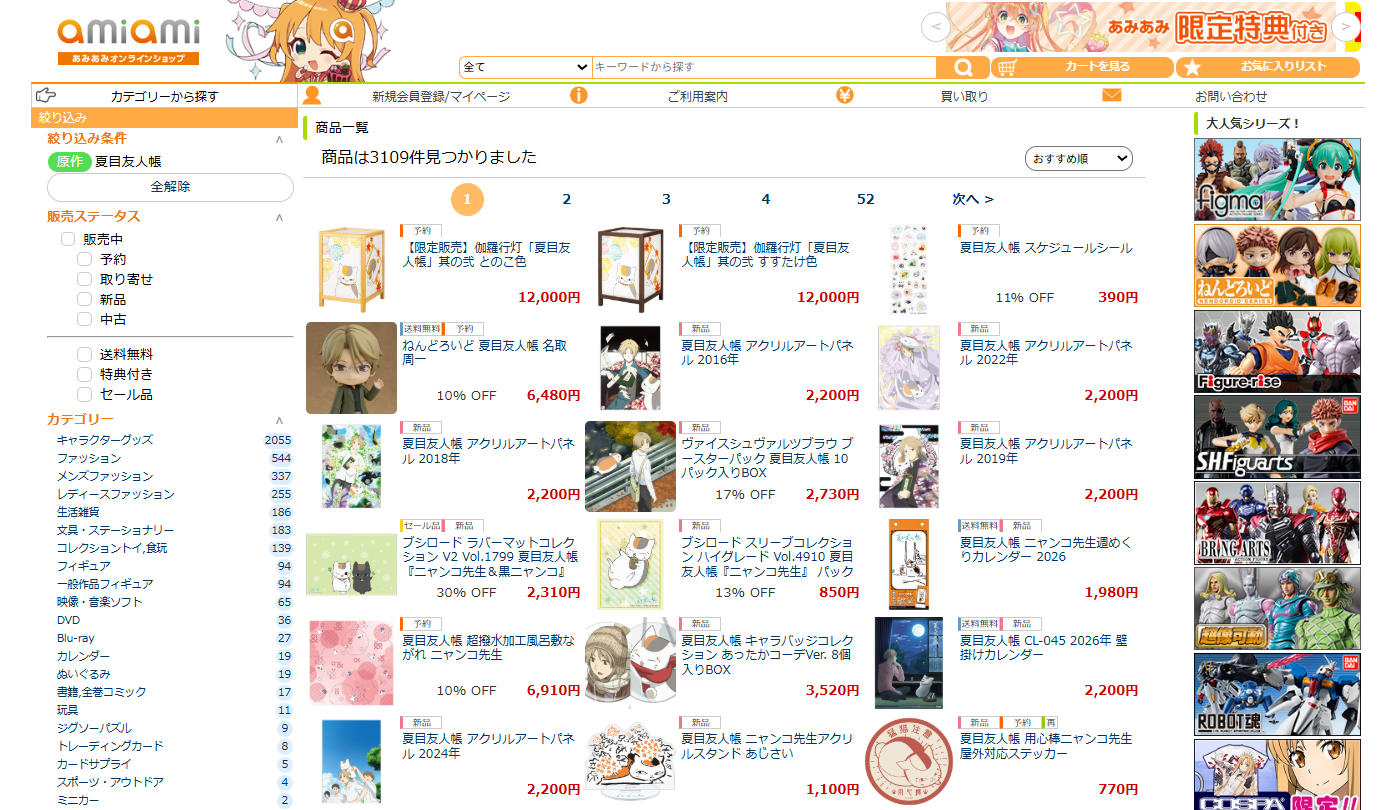Select the 絞り込み filter tab
This screenshot has width=1396, height=810.
pos(165,118)
